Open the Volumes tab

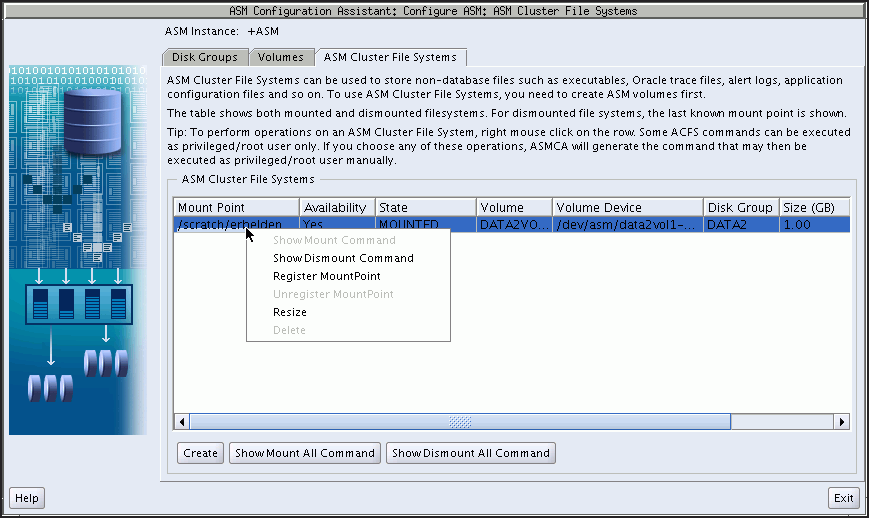(280, 57)
